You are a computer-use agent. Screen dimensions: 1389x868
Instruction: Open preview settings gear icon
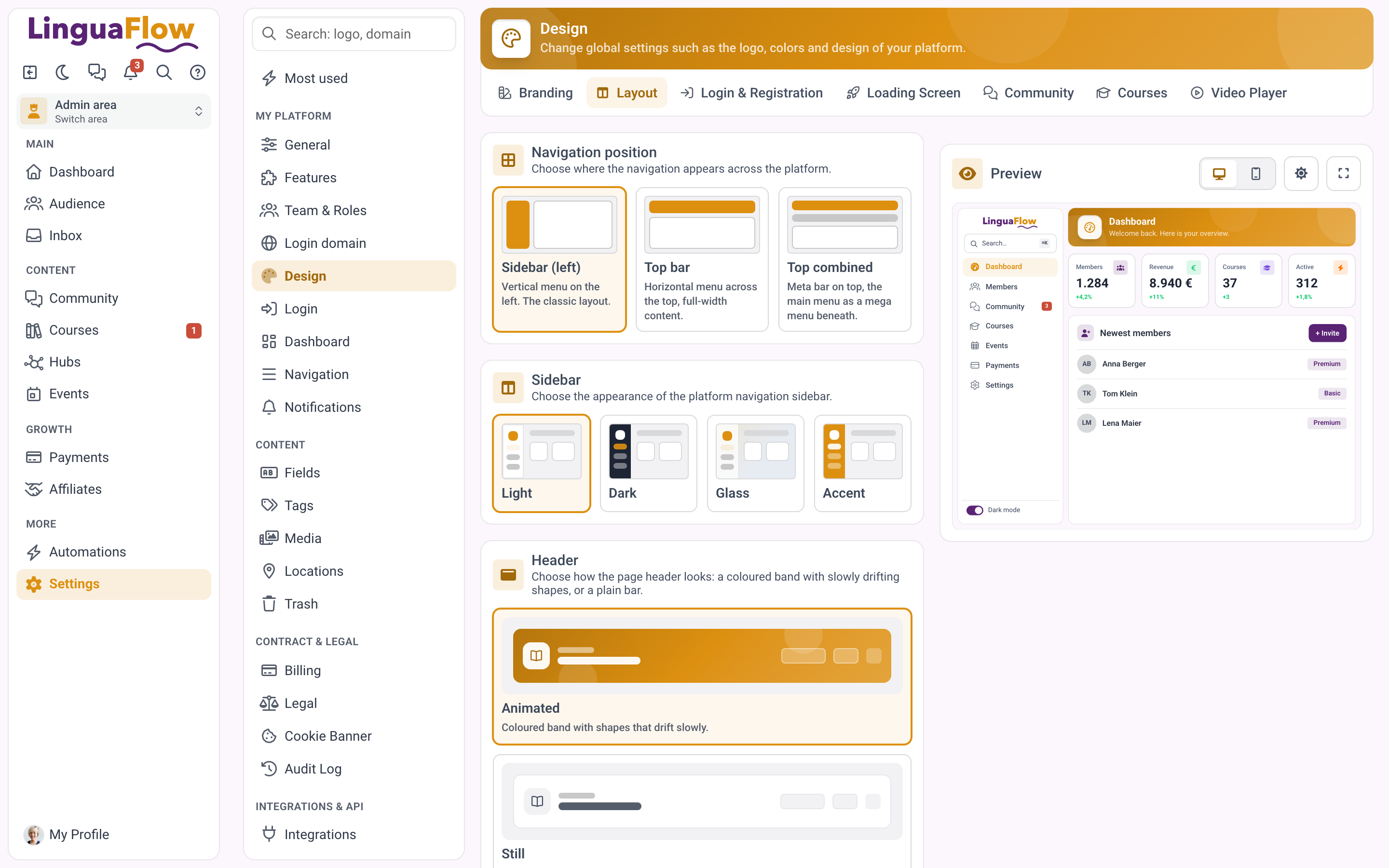coord(1301,174)
